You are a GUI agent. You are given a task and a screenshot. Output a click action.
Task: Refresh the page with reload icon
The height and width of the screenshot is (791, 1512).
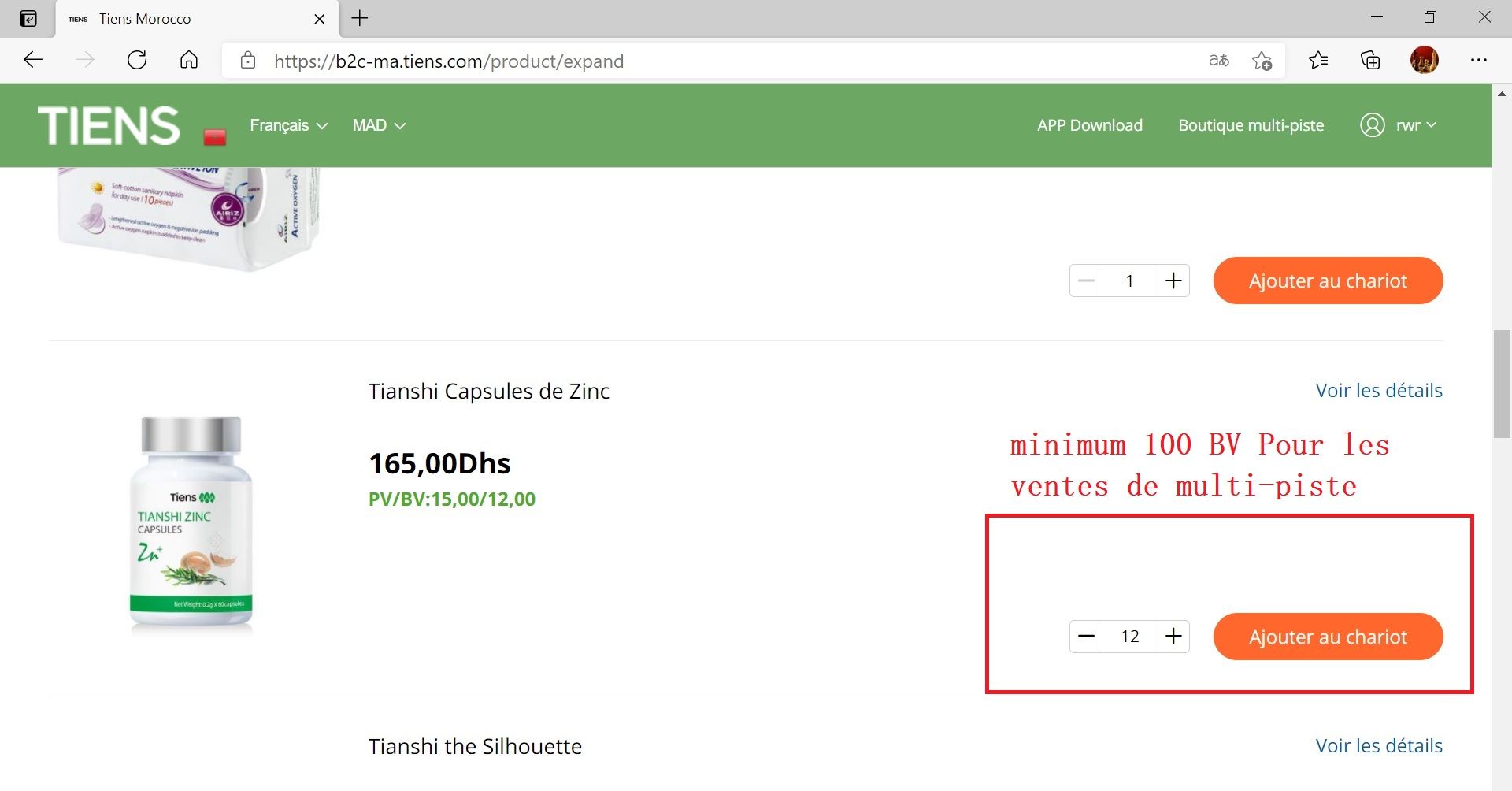click(x=137, y=60)
